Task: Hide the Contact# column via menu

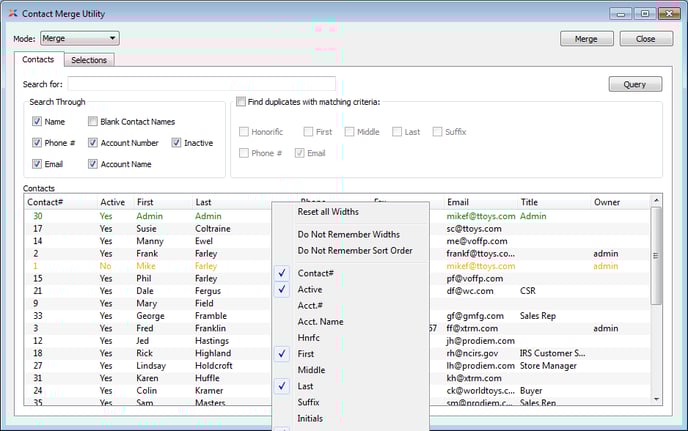Action: [x=317, y=272]
